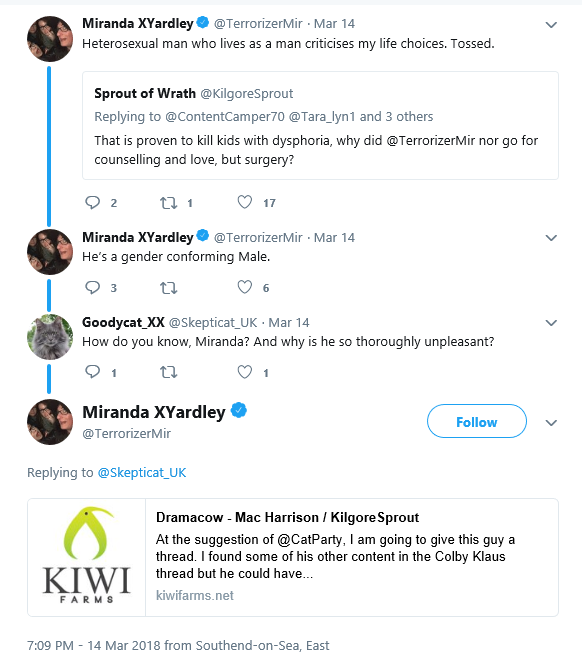Open options chevron on first tweet
582x662 pixels.
coord(551,25)
